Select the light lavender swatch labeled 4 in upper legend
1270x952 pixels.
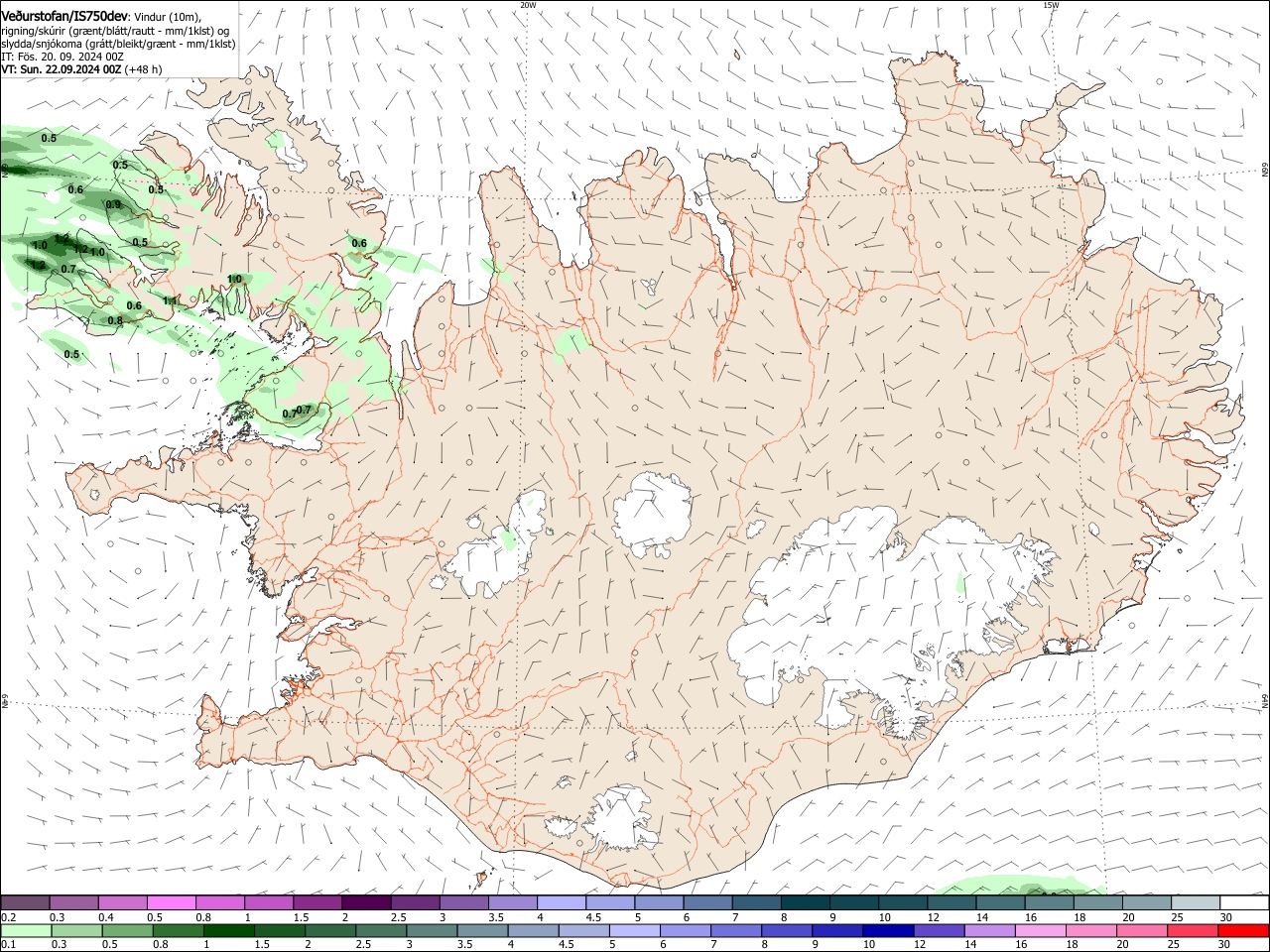tap(560, 902)
